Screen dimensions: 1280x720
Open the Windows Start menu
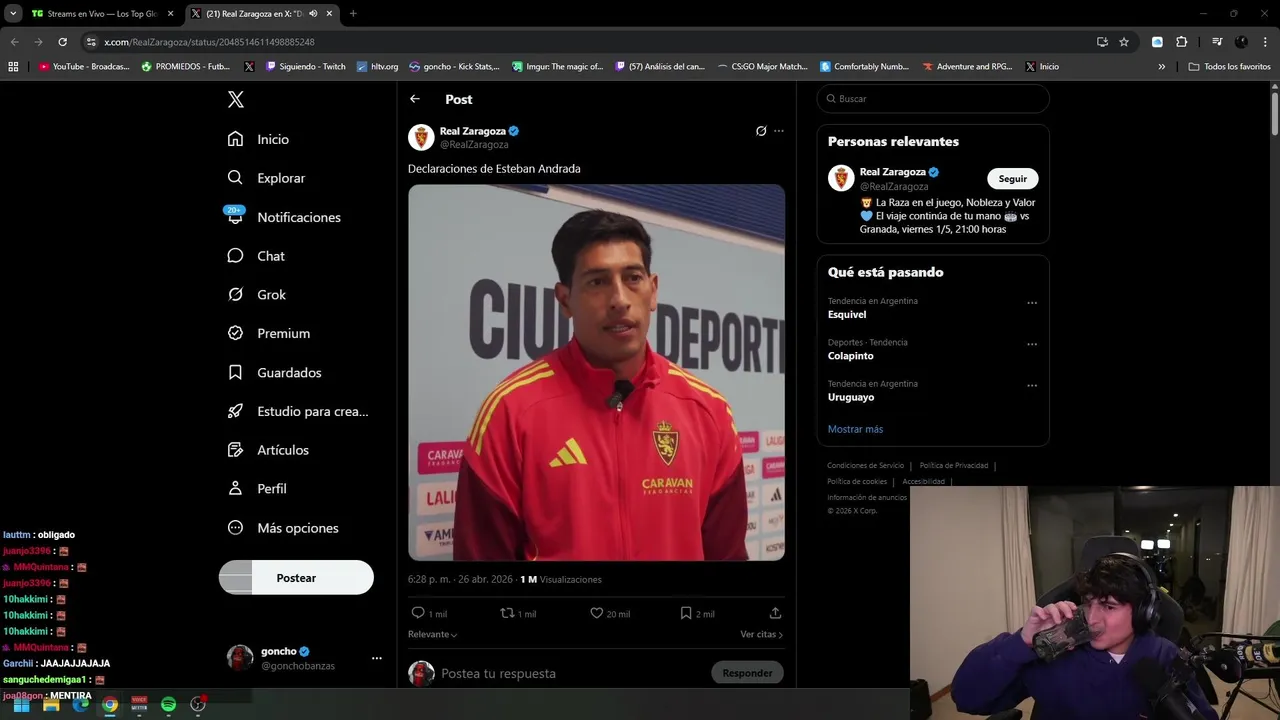[21, 705]
